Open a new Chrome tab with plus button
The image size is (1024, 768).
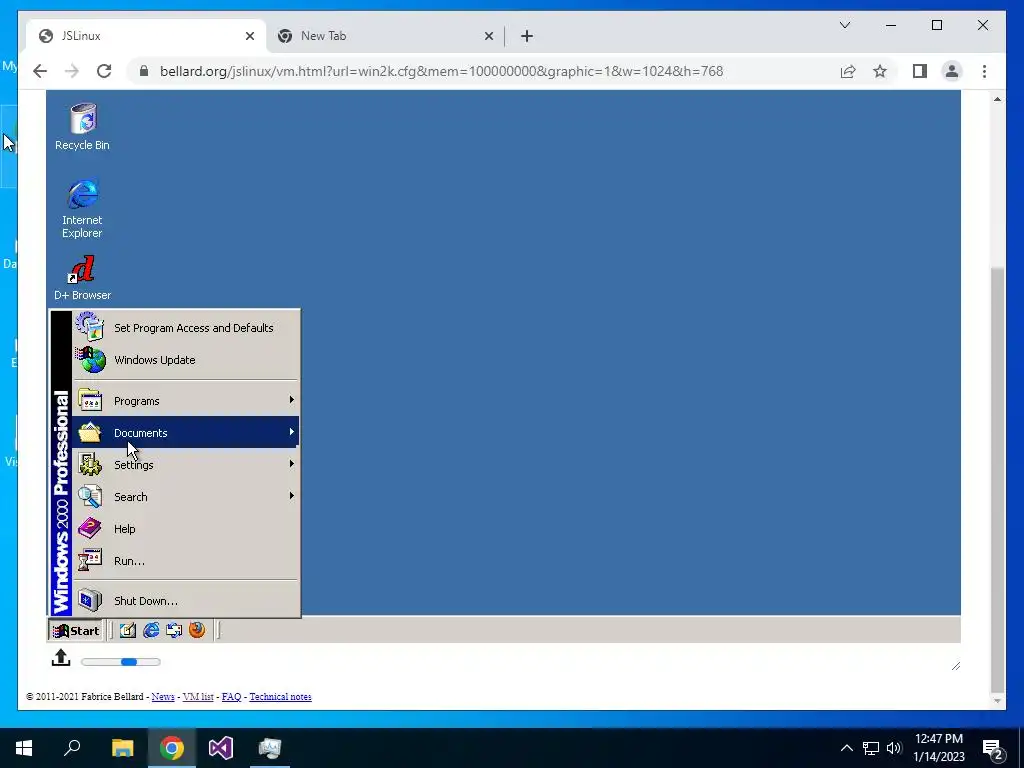click(x=526, y=36)
